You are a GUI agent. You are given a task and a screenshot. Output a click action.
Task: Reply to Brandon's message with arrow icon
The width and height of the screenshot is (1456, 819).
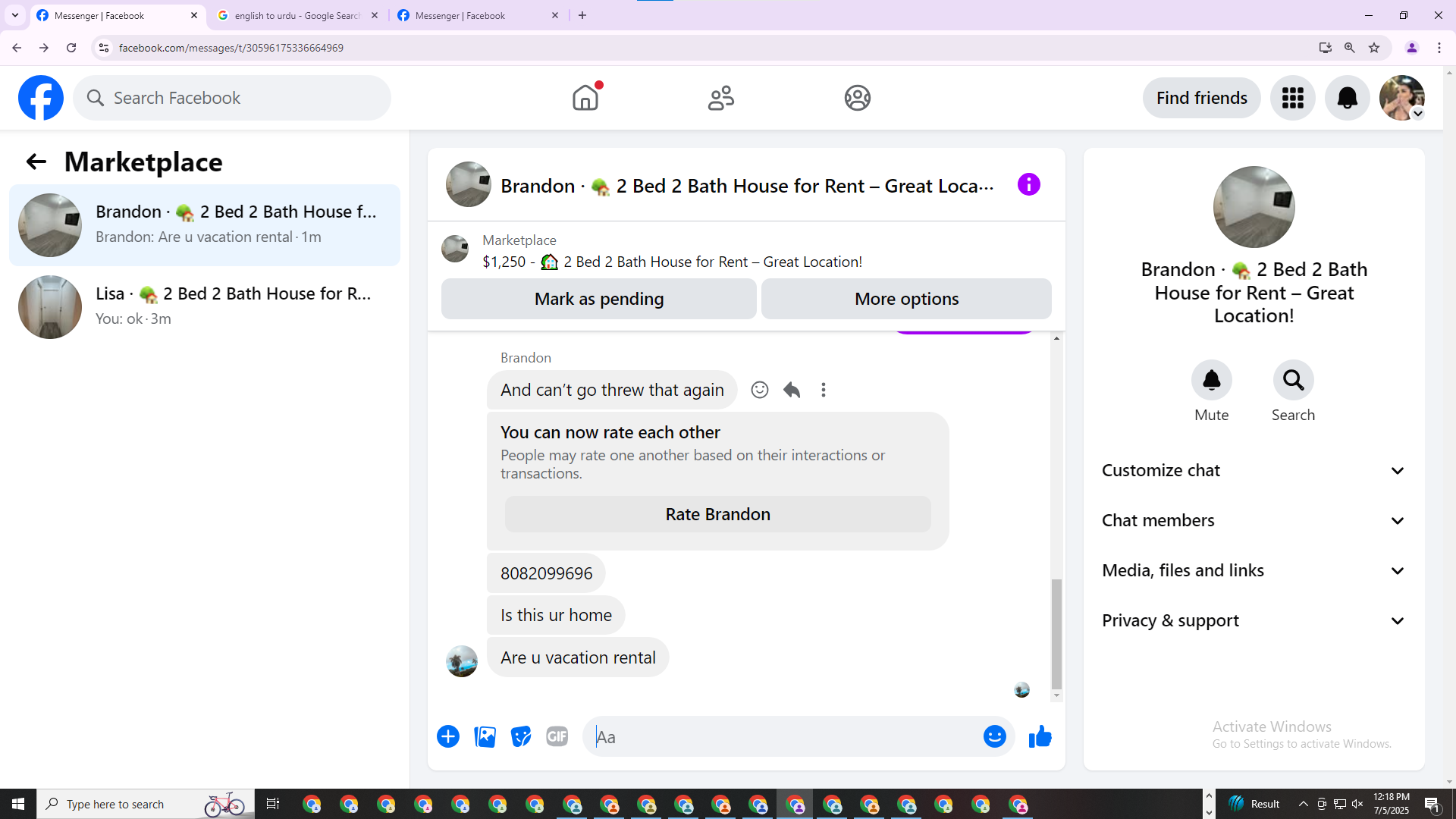792,390
